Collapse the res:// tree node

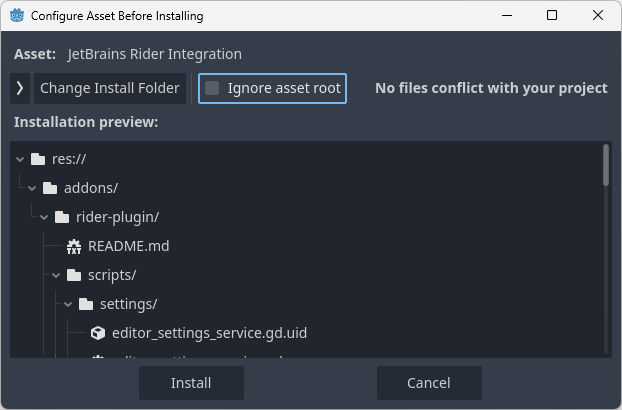pos(20,159)
